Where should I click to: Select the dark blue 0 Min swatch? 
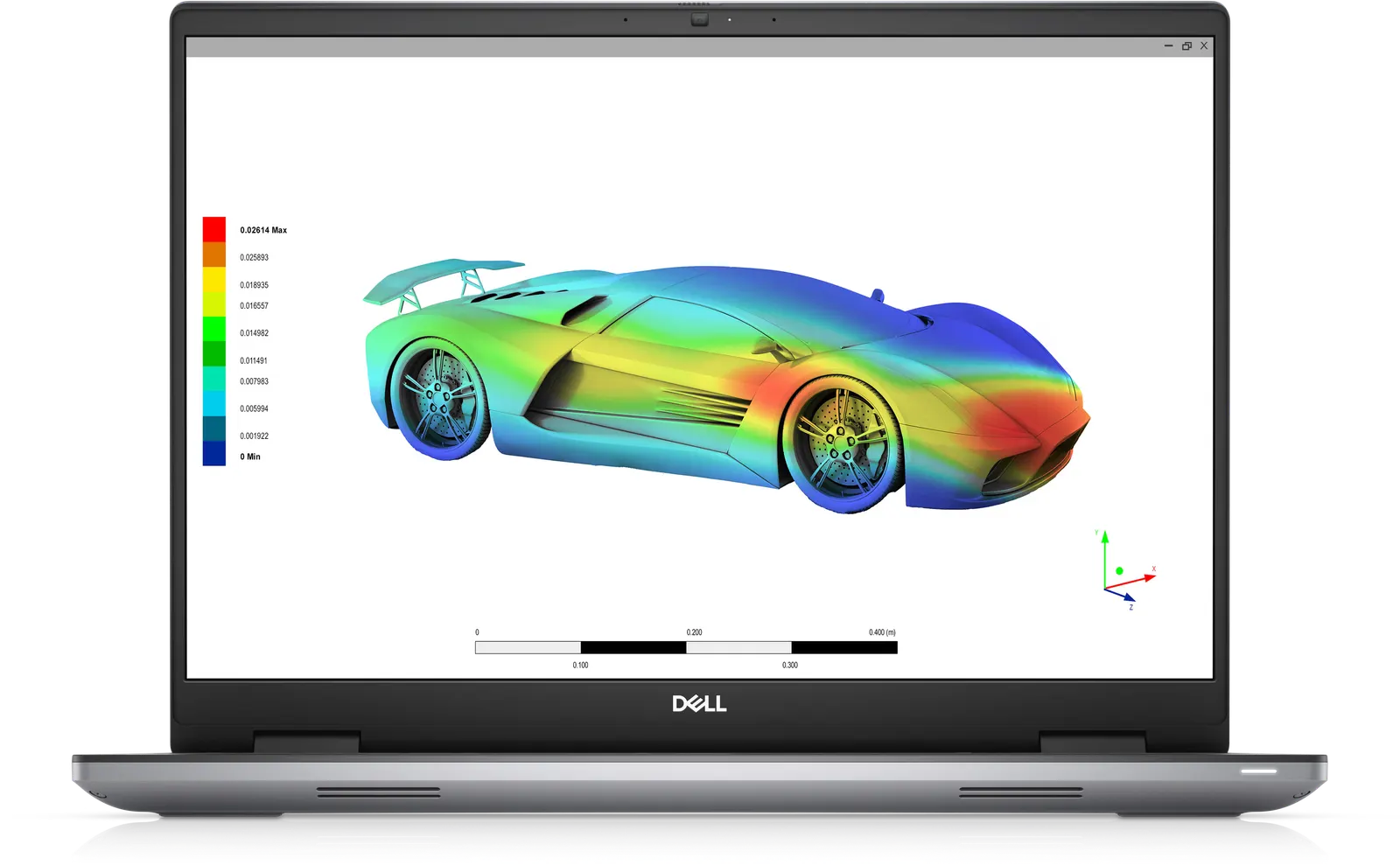(214, 453)
